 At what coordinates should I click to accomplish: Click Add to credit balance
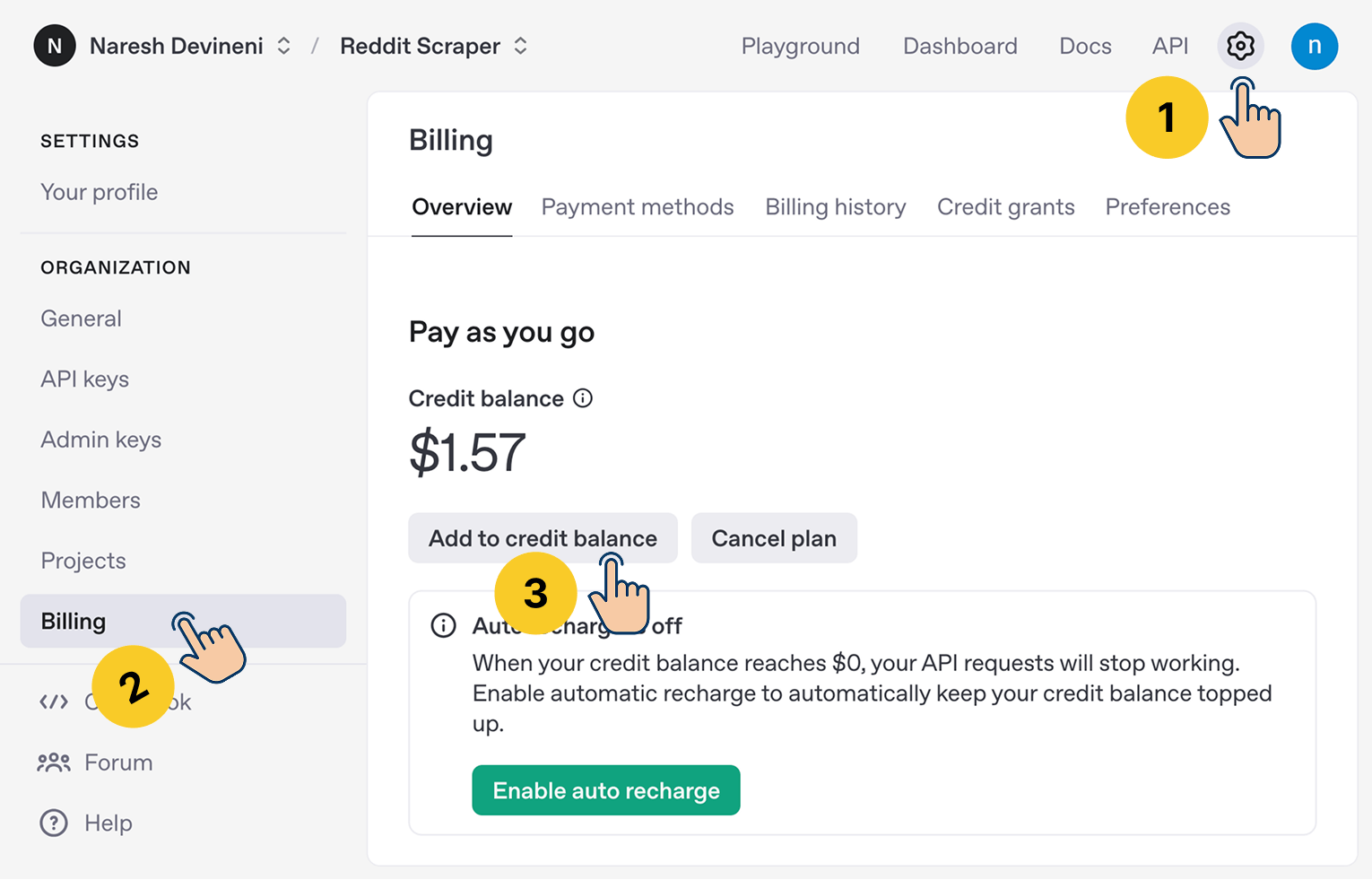[x=543, y=538]
